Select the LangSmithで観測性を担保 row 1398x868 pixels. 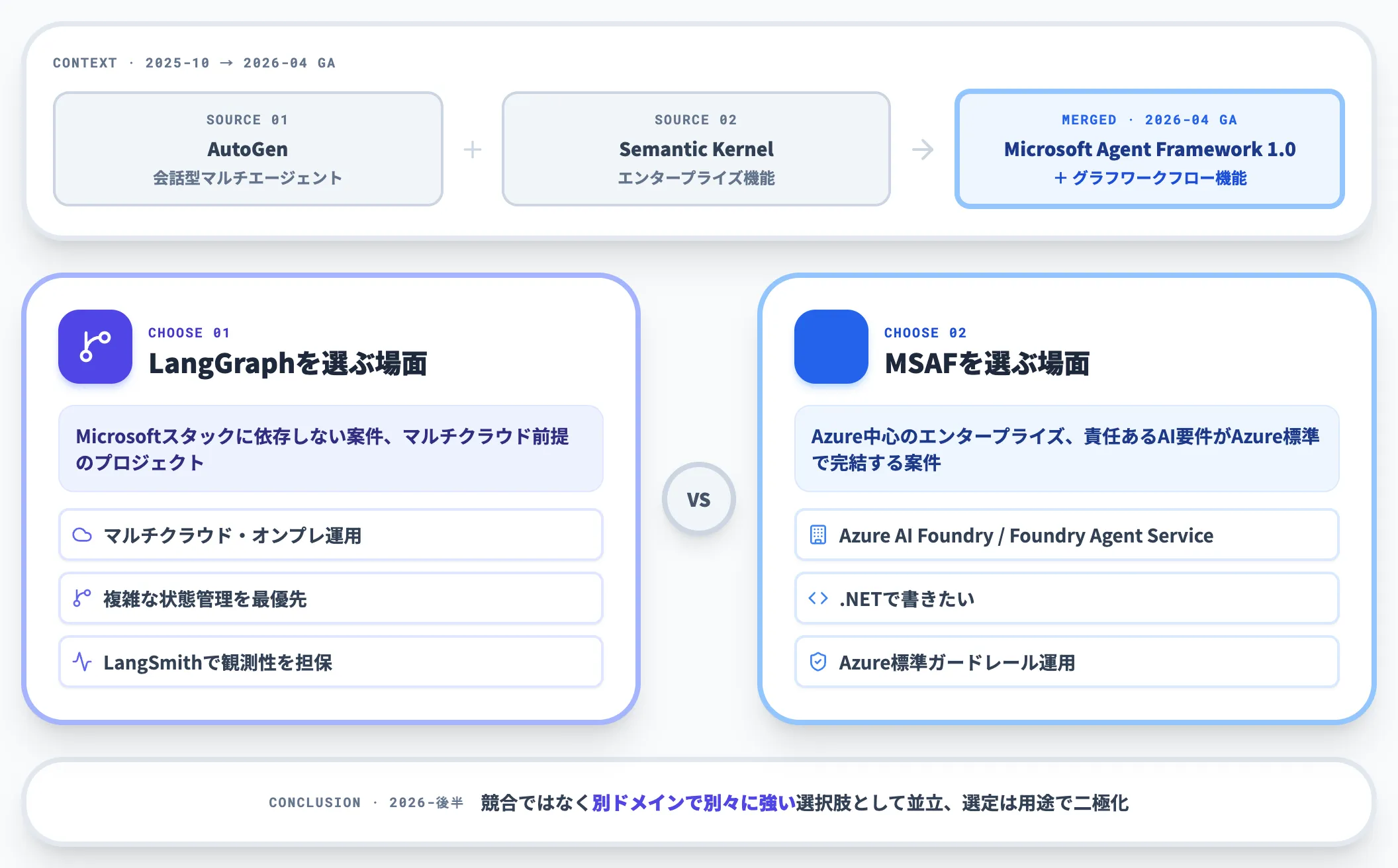click(331, 662)
